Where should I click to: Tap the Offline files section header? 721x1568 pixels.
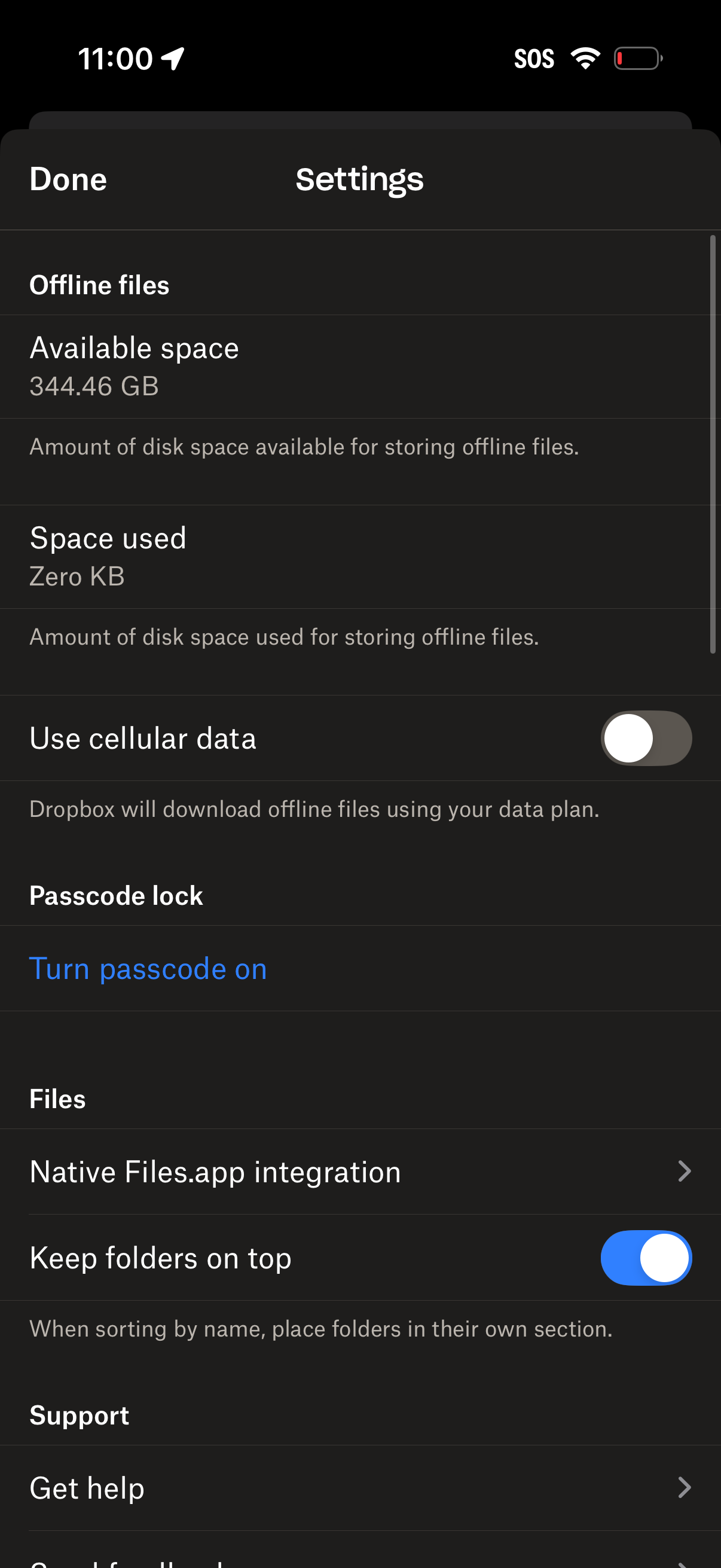pos(99,284)
